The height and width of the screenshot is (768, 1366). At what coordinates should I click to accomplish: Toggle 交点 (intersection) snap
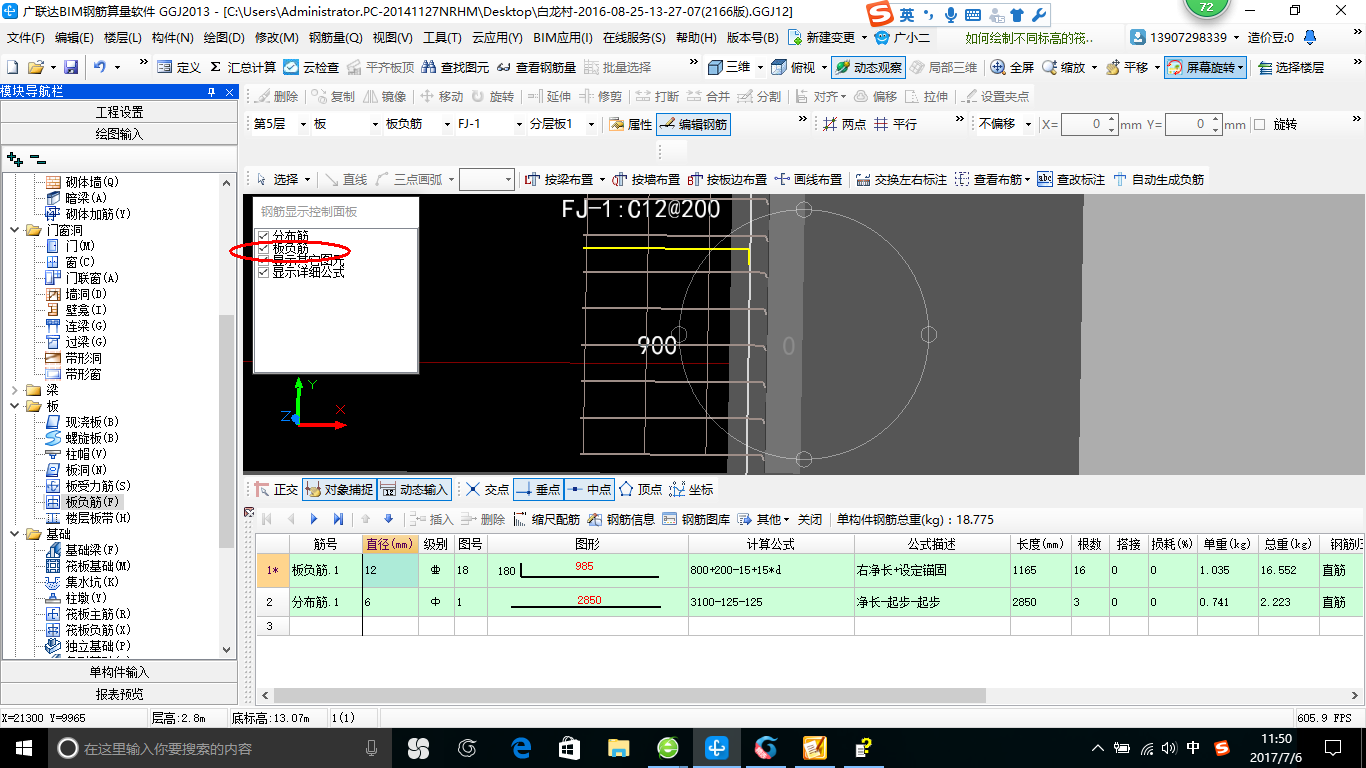tap(488, 490)
